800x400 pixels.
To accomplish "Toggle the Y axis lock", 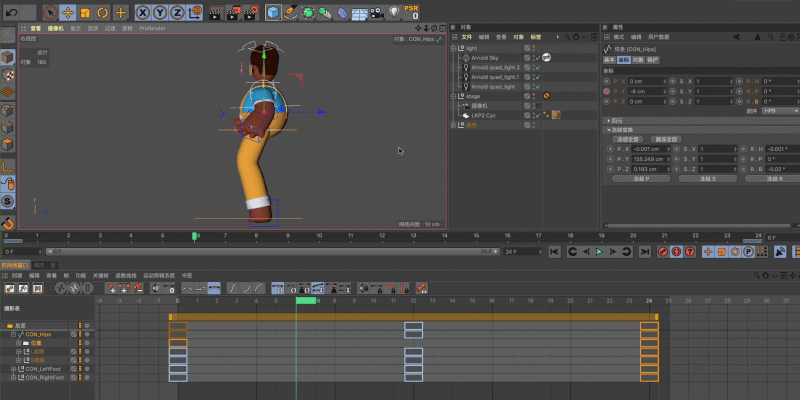I will [160, 12].
